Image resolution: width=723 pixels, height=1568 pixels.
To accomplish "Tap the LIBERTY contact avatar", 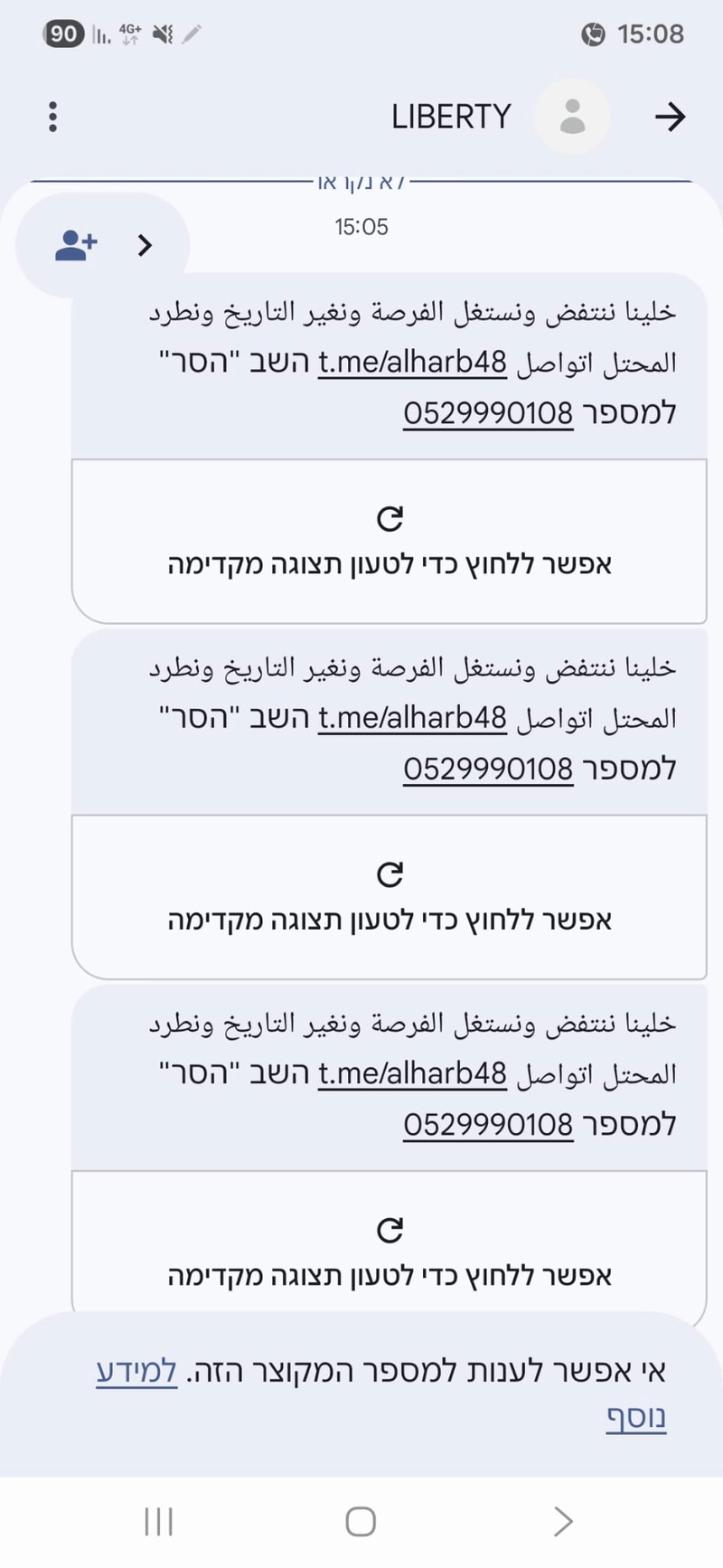I will point(572,117).
